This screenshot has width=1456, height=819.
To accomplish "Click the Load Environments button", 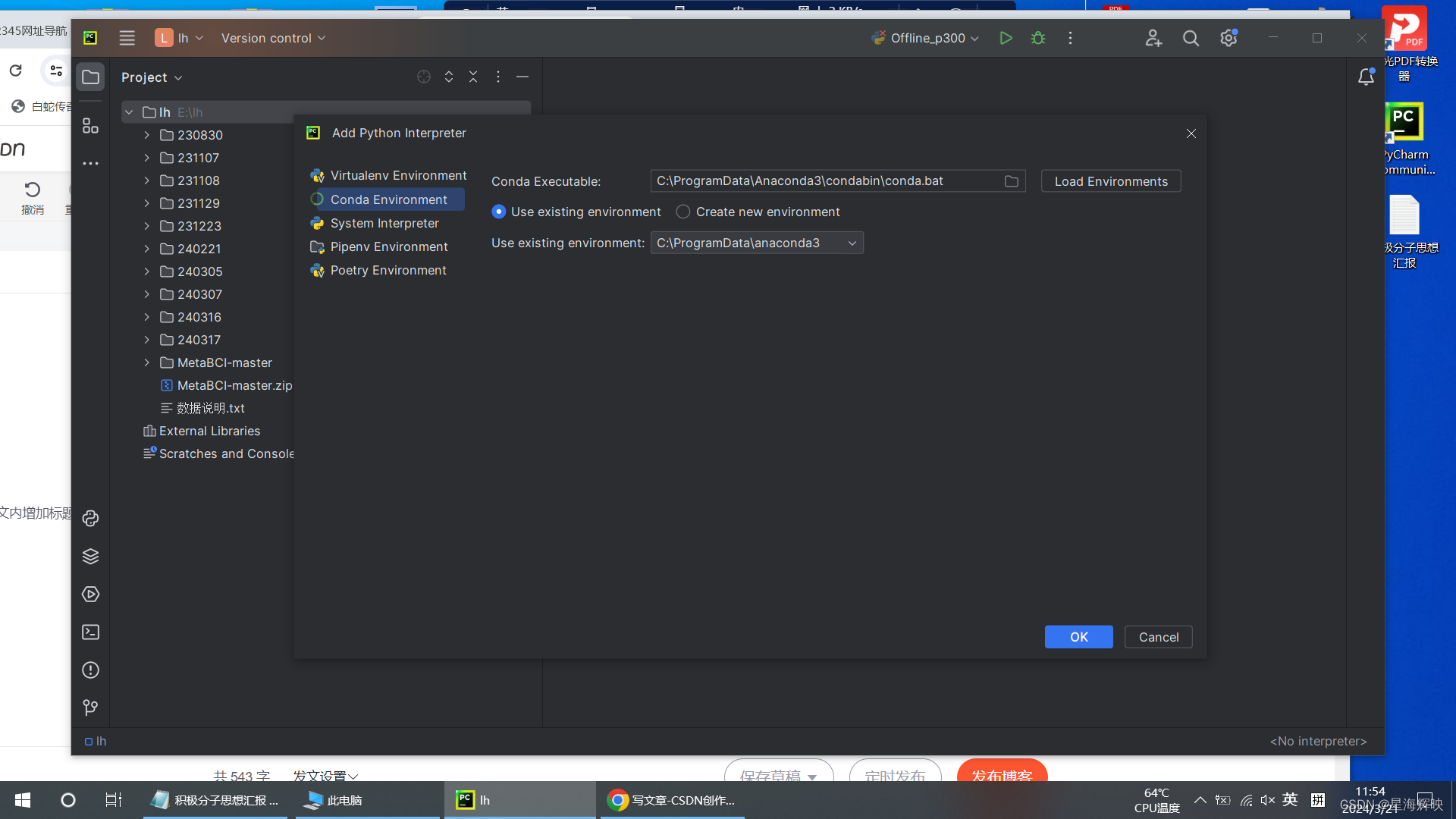I will pos(1110,181).
